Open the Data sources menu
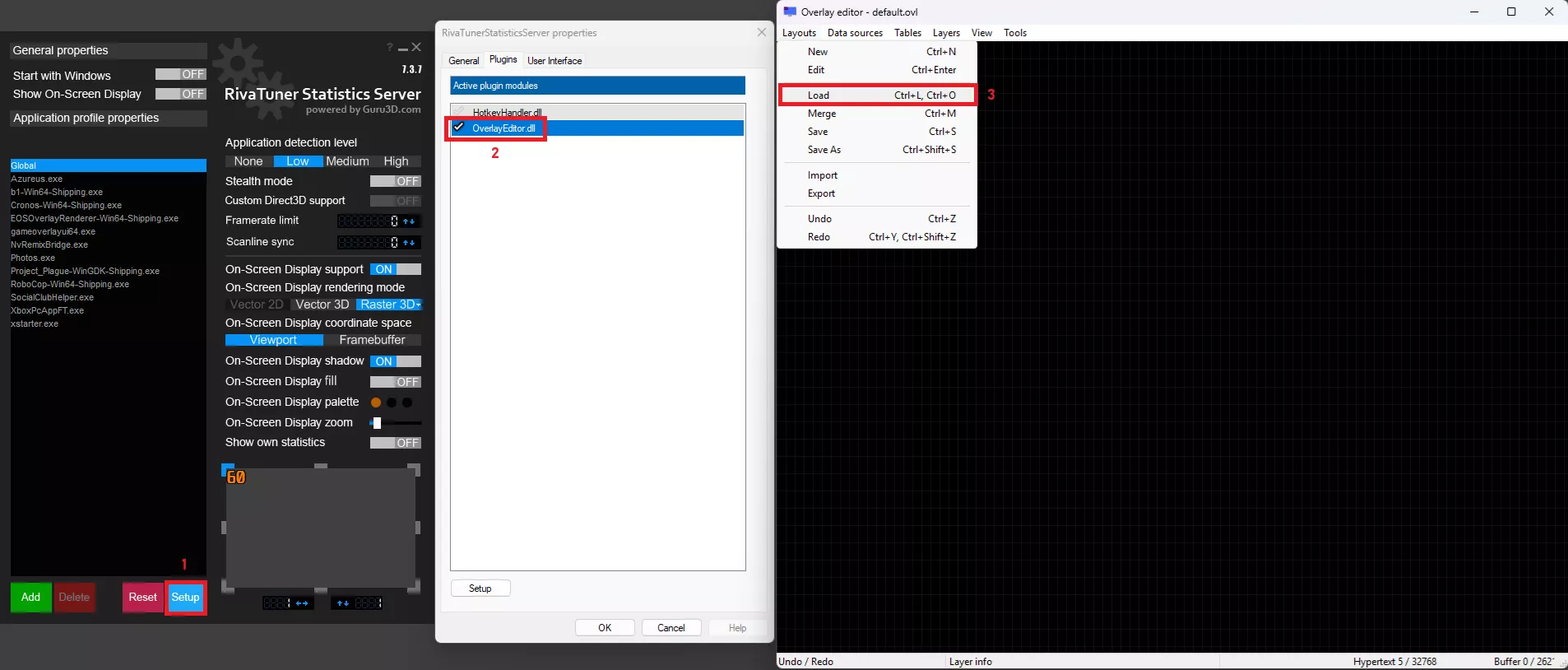This screenshot has height=670, width=1568. tap(855, 33)
